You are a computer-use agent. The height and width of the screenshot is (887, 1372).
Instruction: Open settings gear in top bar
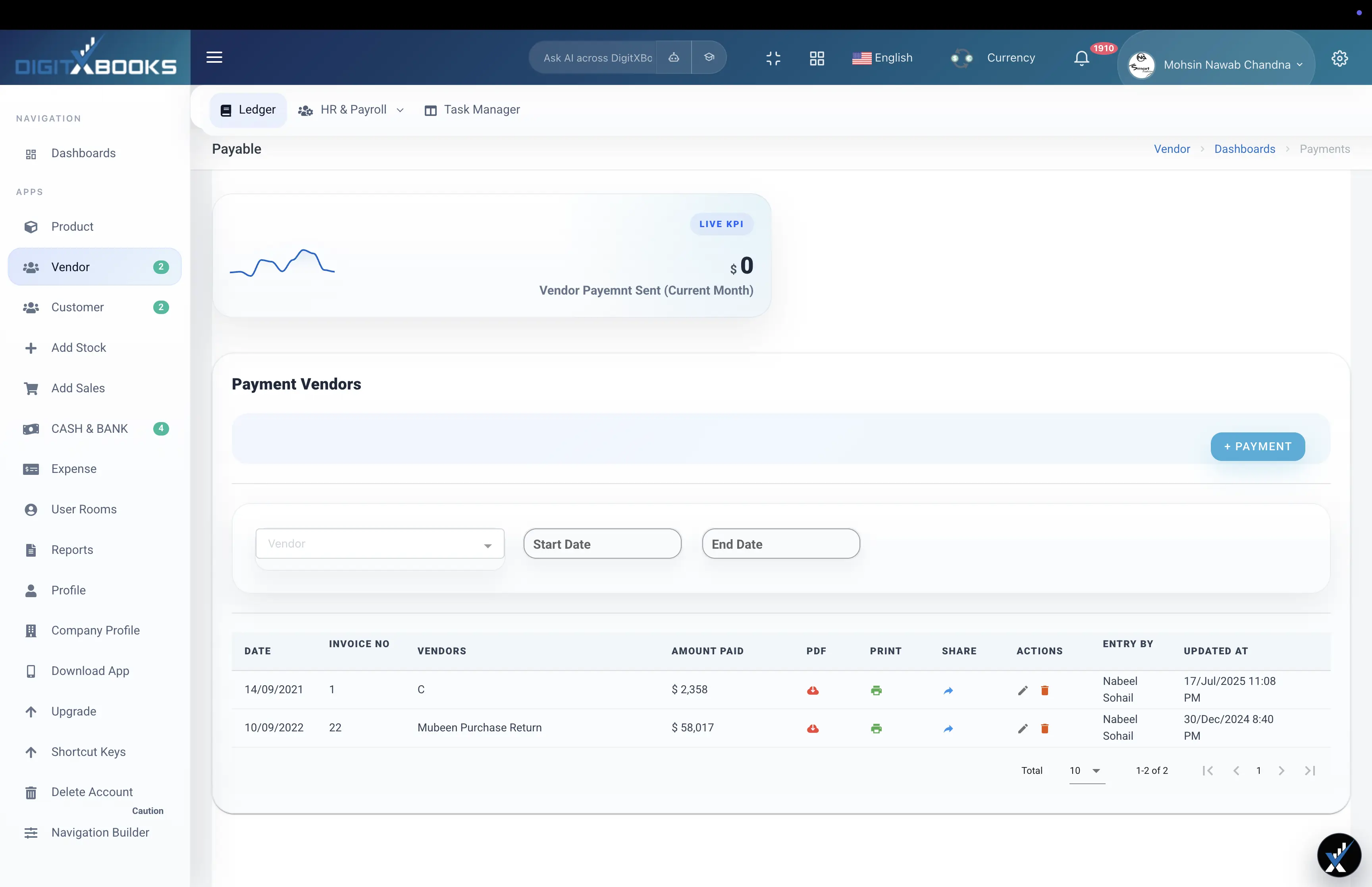click(1340, 58)
